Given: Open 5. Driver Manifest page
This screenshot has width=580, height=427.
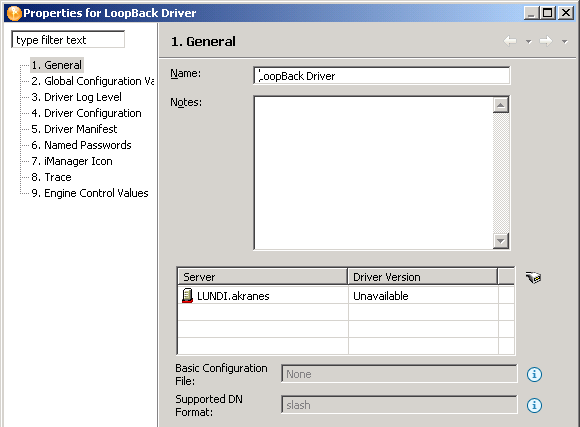Looking at the screenshot, I should [x=74, y=129].
